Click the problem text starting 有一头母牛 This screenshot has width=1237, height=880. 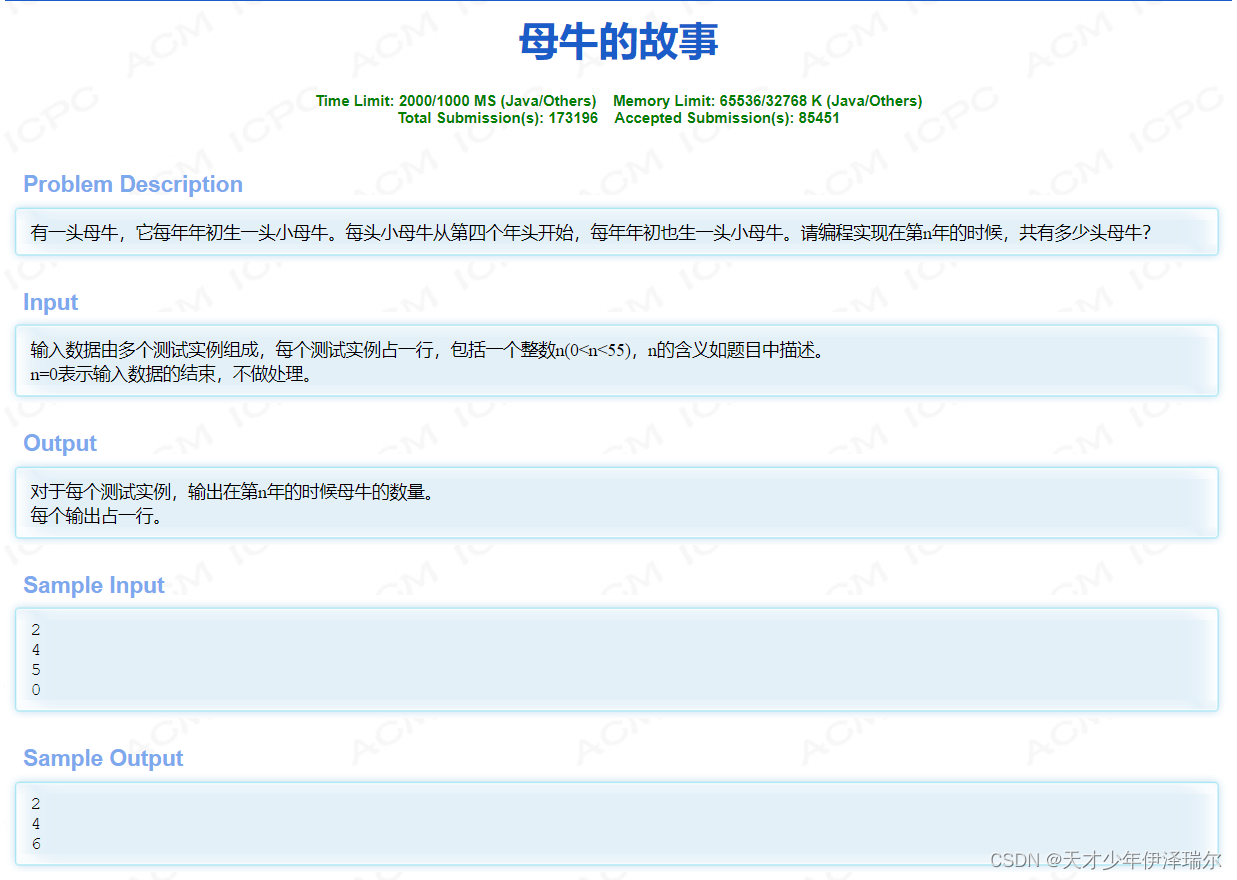coord(591,233)
